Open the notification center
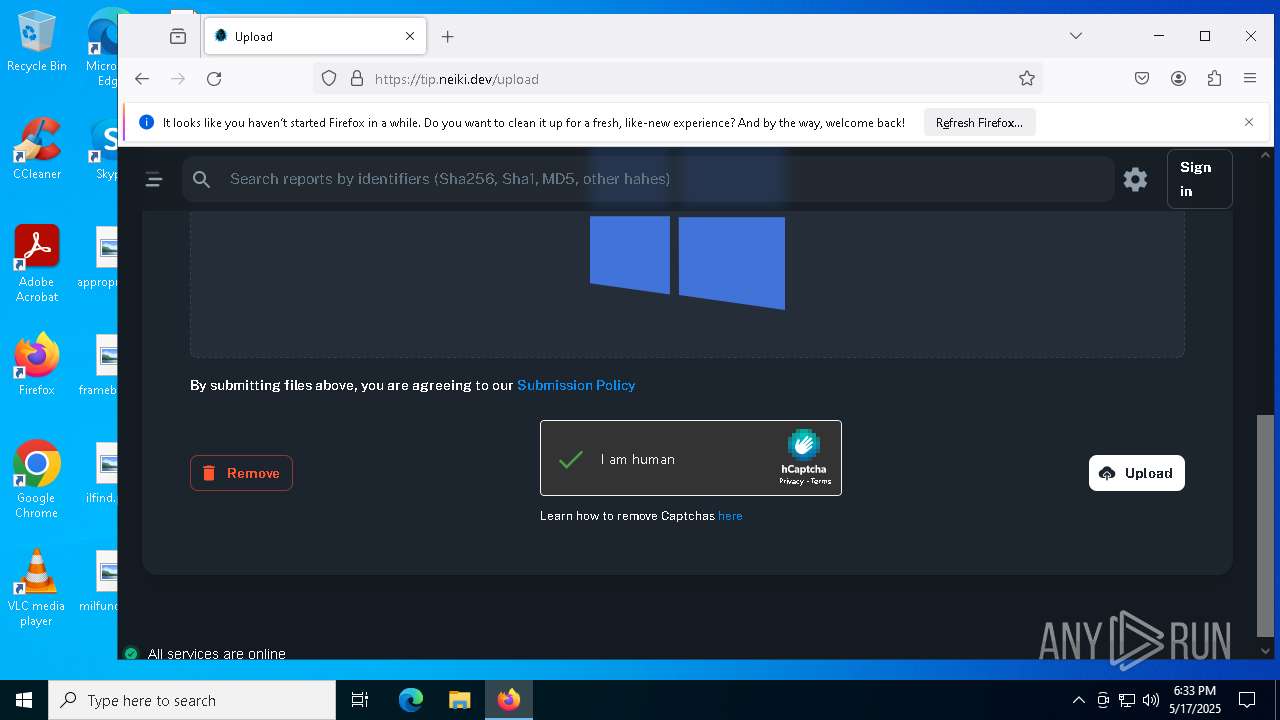Screen dimensions: 1280x720 [1247, 700]
